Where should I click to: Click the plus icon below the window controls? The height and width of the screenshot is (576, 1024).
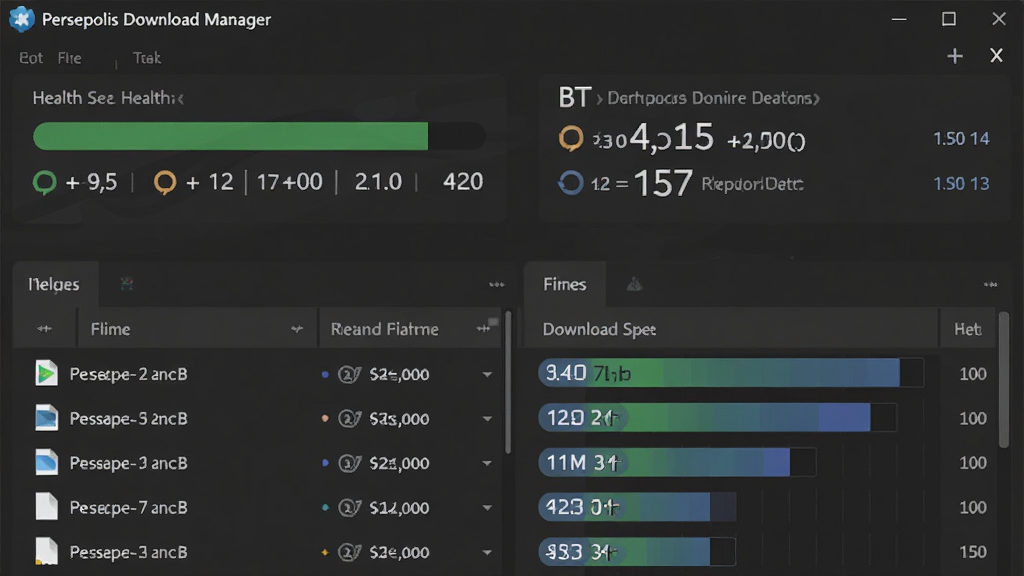955,56
